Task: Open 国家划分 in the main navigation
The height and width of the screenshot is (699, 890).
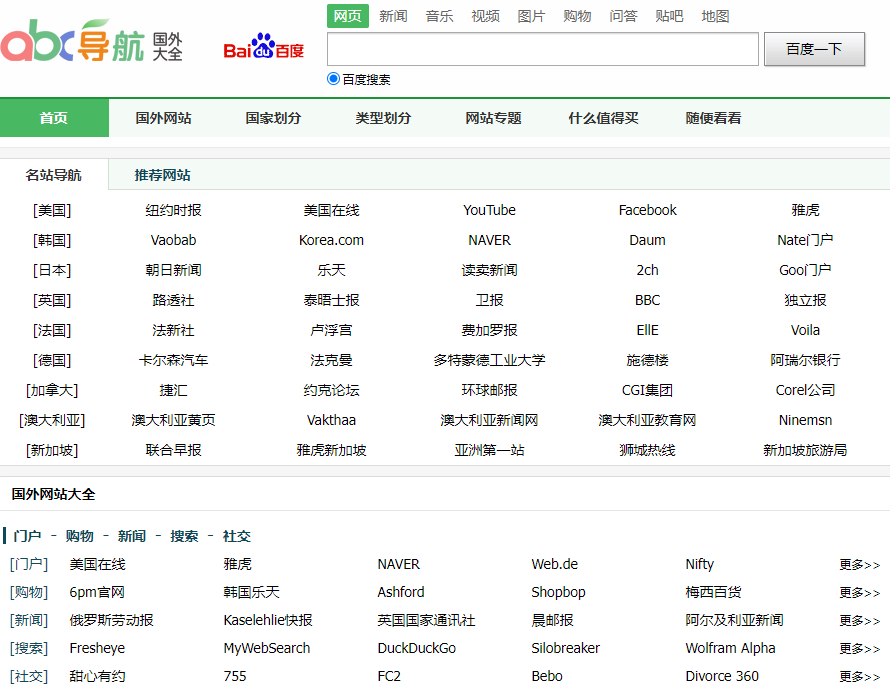Action: pyautogui.click(x=273, y=118)
